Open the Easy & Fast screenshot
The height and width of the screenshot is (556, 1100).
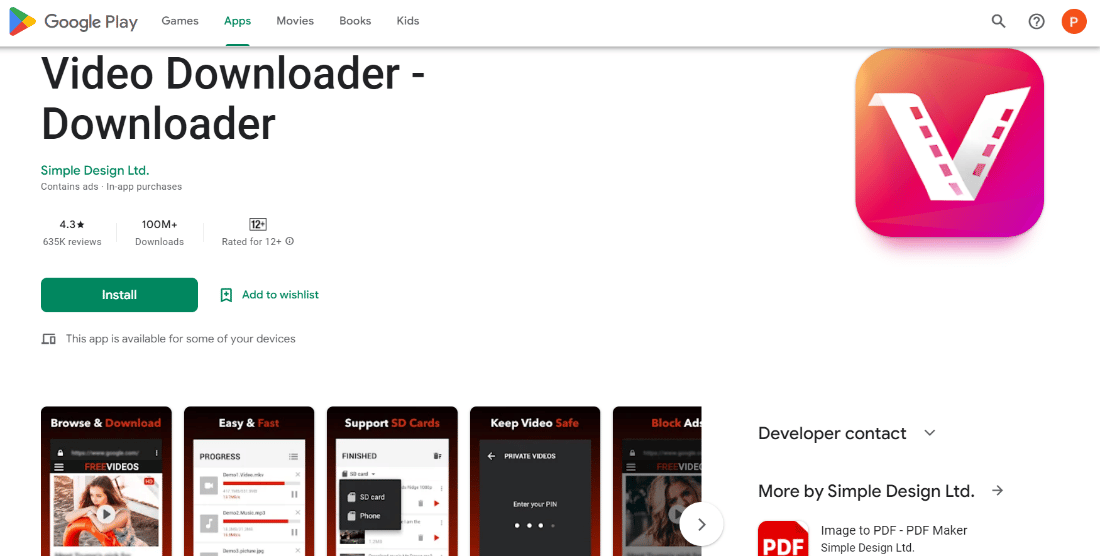[x=249, y=481]
